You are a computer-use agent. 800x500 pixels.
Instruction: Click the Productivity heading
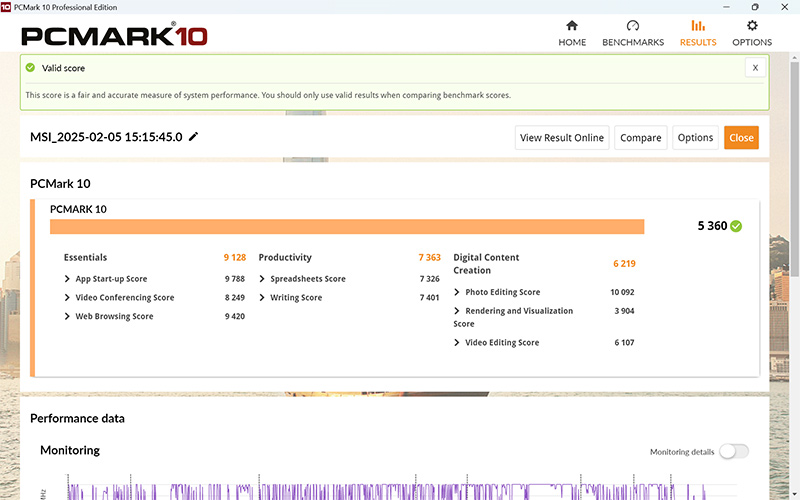tap(285, 257)
